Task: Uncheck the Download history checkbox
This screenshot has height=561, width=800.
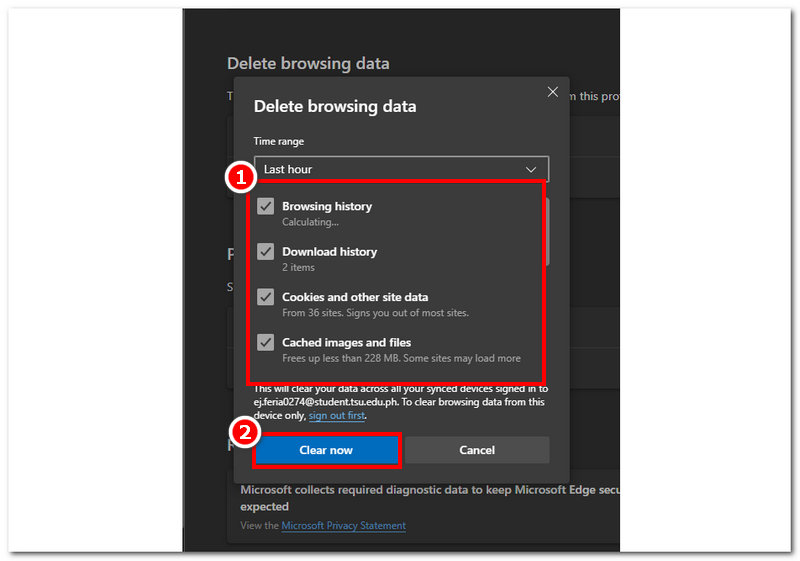Action: tap(265, 252)
